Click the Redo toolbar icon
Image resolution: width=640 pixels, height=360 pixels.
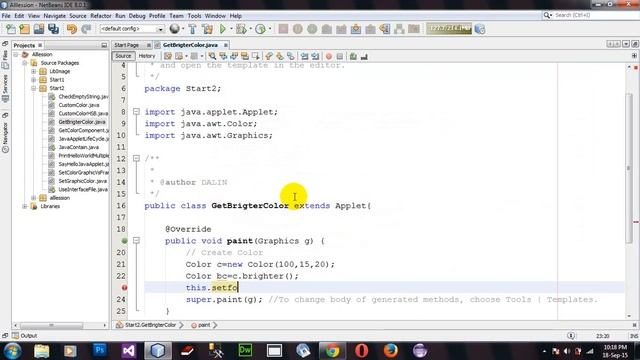(x=86, y=29)
